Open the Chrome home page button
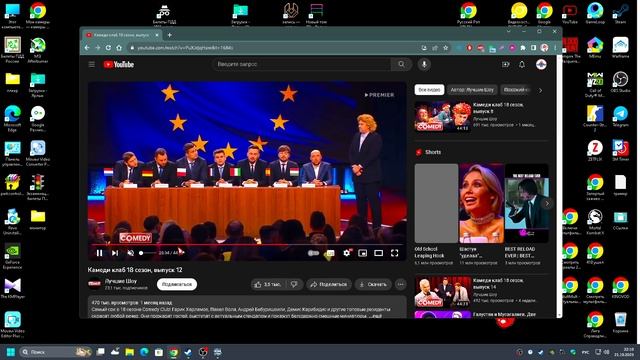Screen dimensions: 640x360 click(x=119, y=48)
